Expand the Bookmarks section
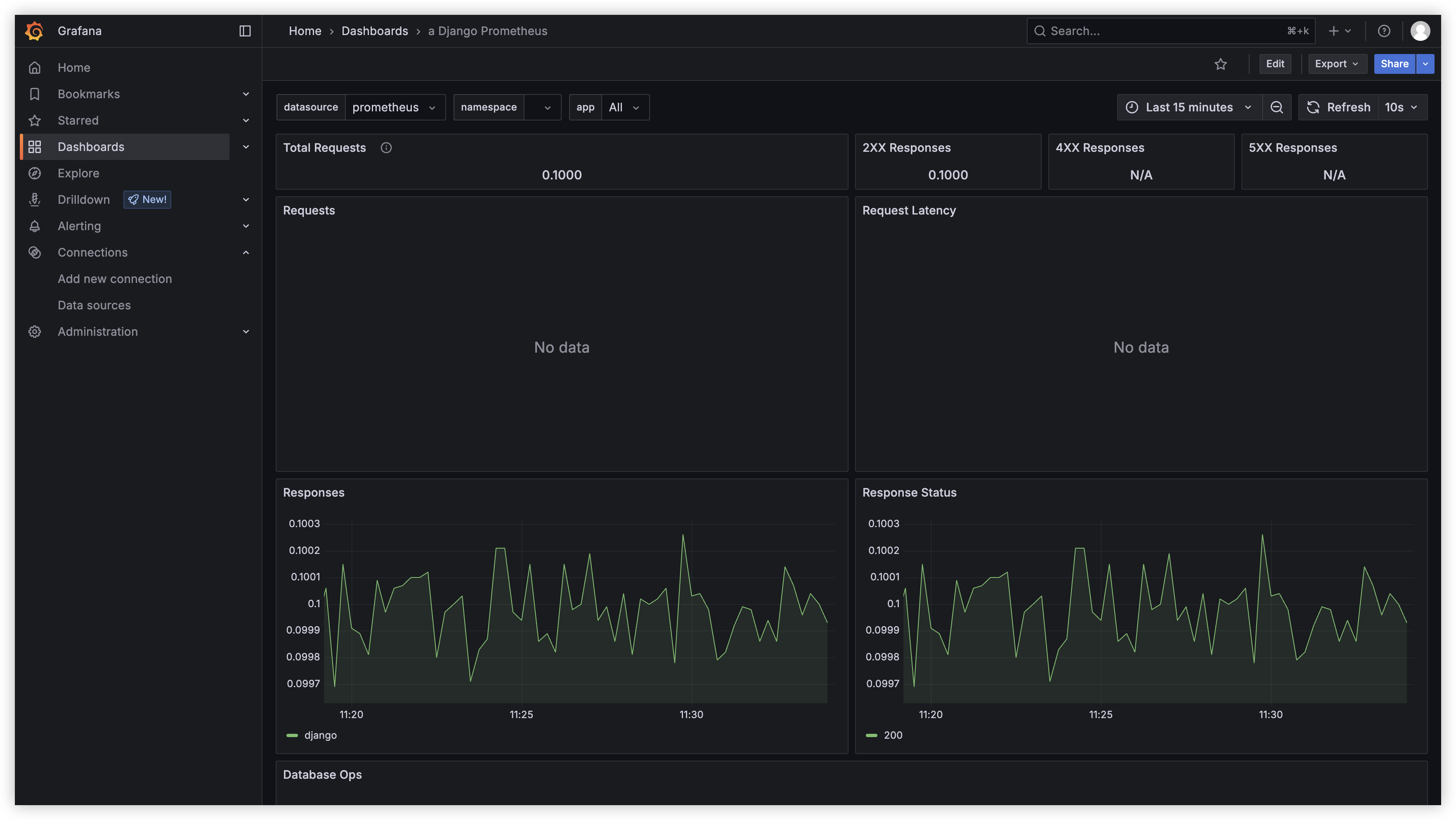Screen dimensions: 1456x820 [246, 94]
